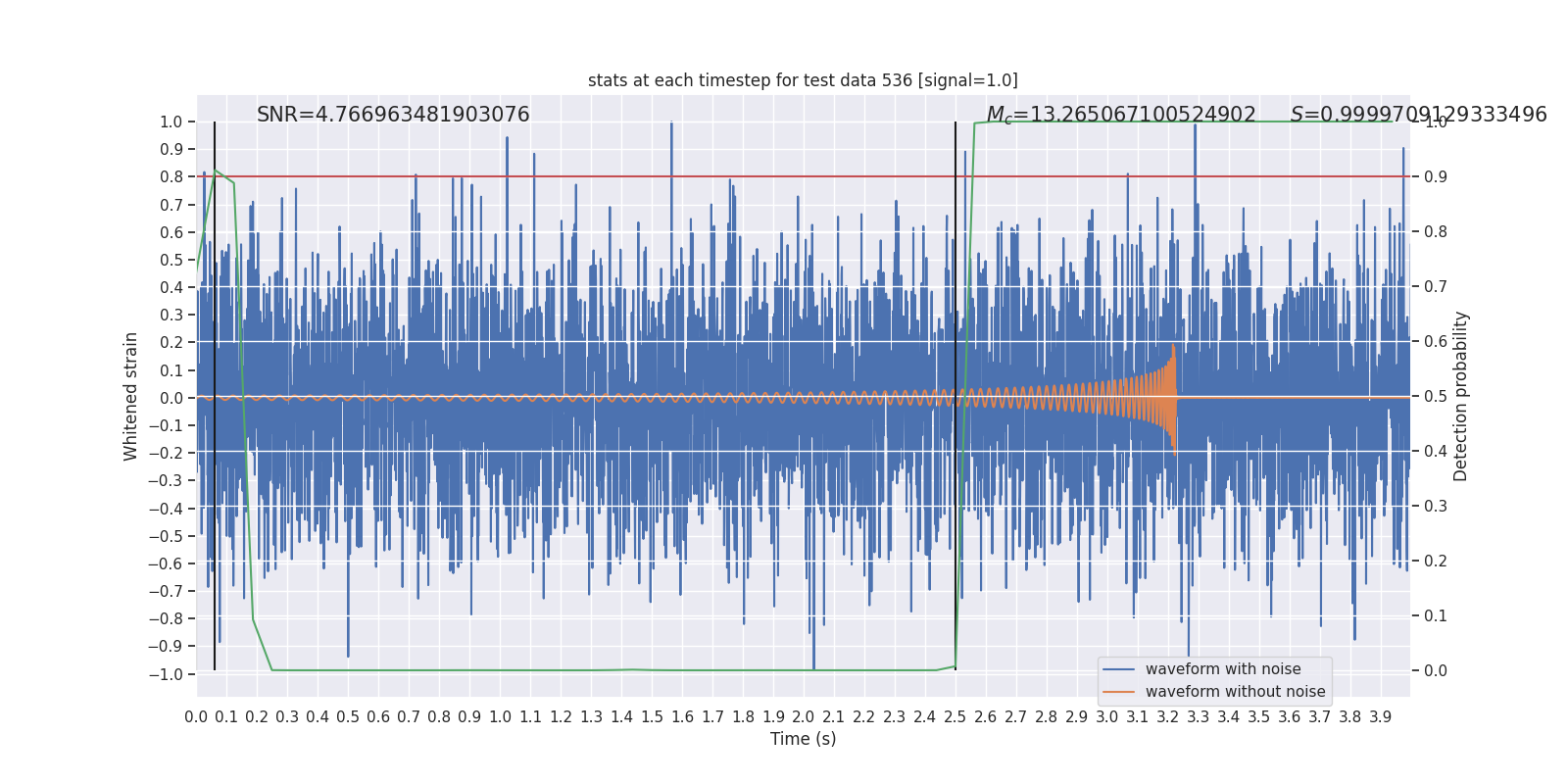Click the 2.0 tick label on the time axis
Viewport: 1568px width, 784px height.
coord(804,717)
